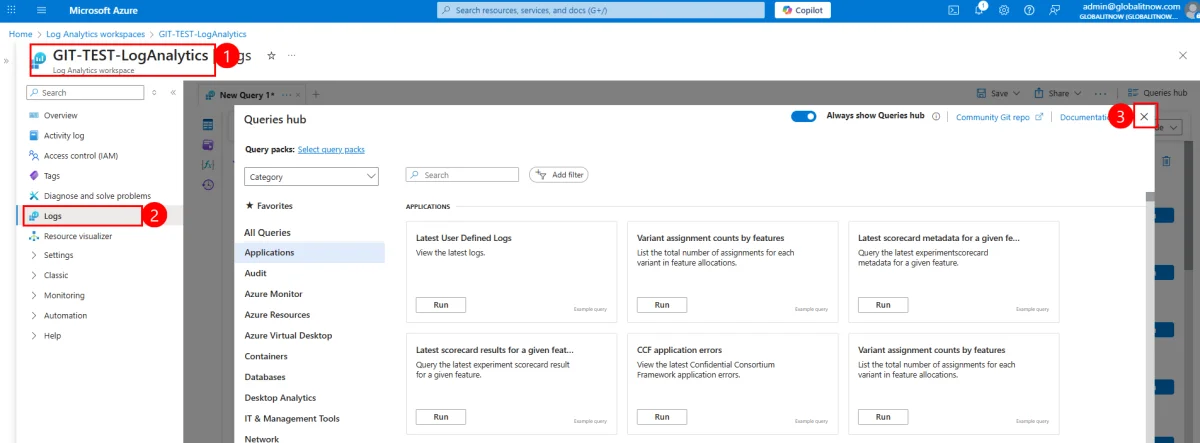The image size is (1200, 443).
Task: Click the Select query packs link
Action: point(331,150)
